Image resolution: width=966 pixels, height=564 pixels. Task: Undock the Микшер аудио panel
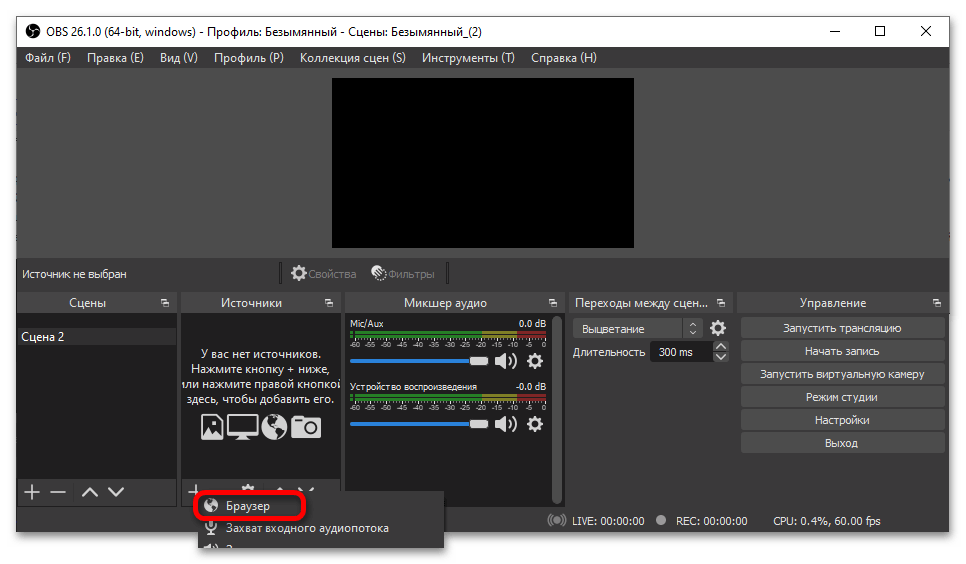tap(553, 303)
